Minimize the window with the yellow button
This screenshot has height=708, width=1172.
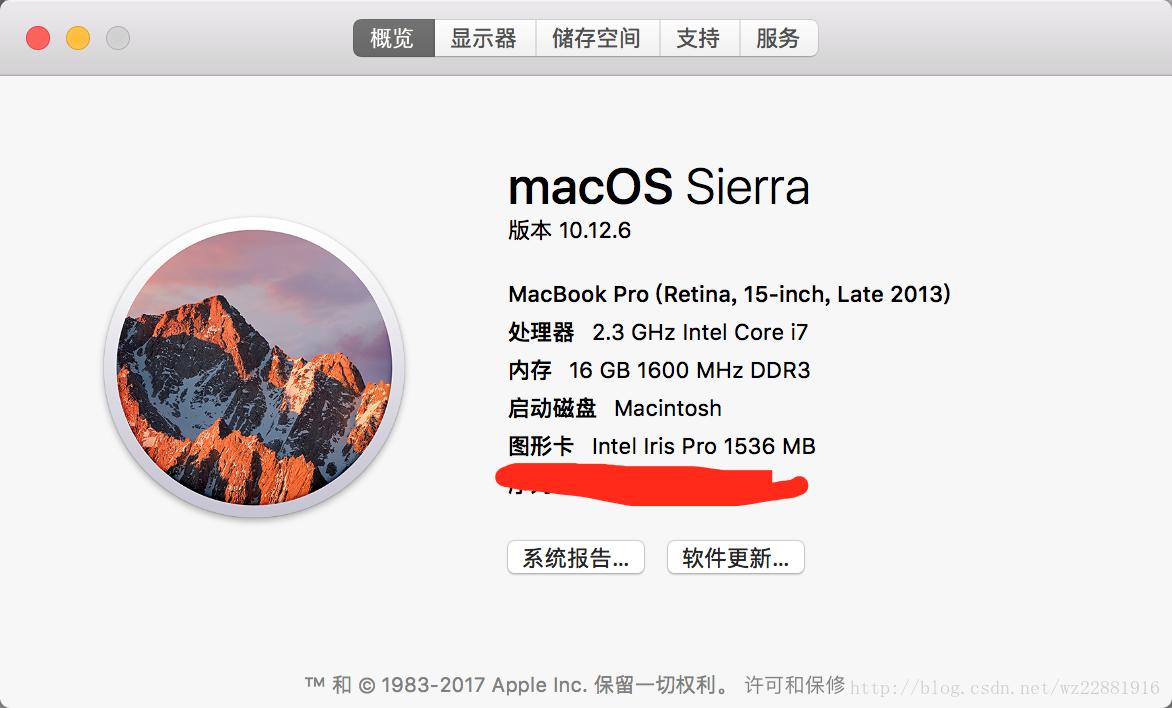pyautogui.click(x=78, y=38)
